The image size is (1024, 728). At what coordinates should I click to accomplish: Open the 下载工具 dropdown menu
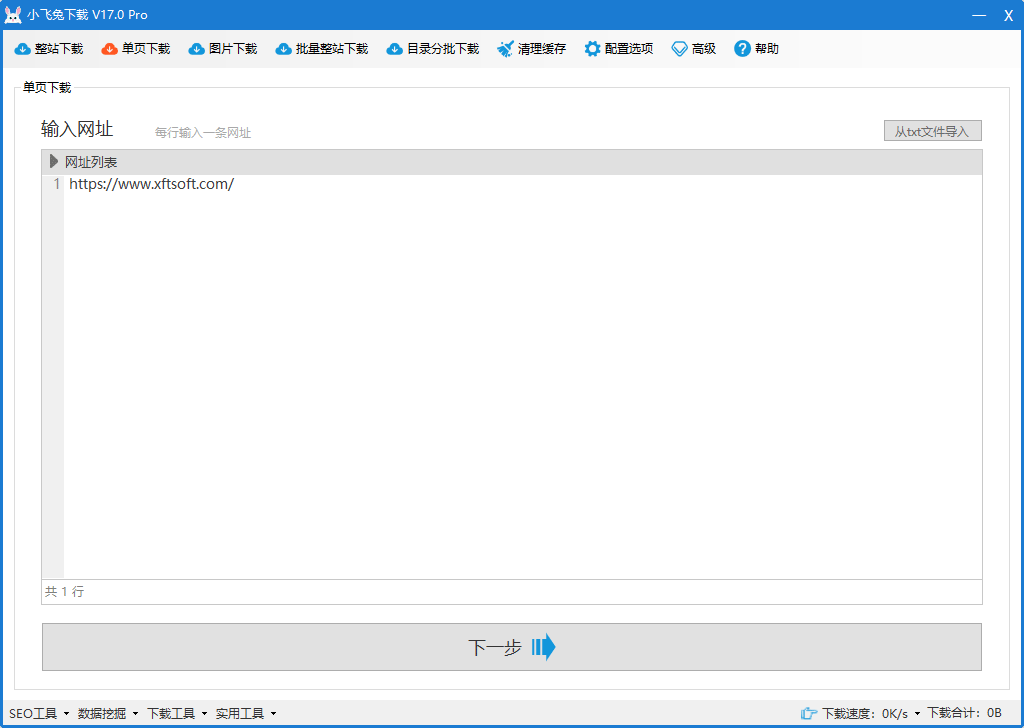tap(177, 713)
